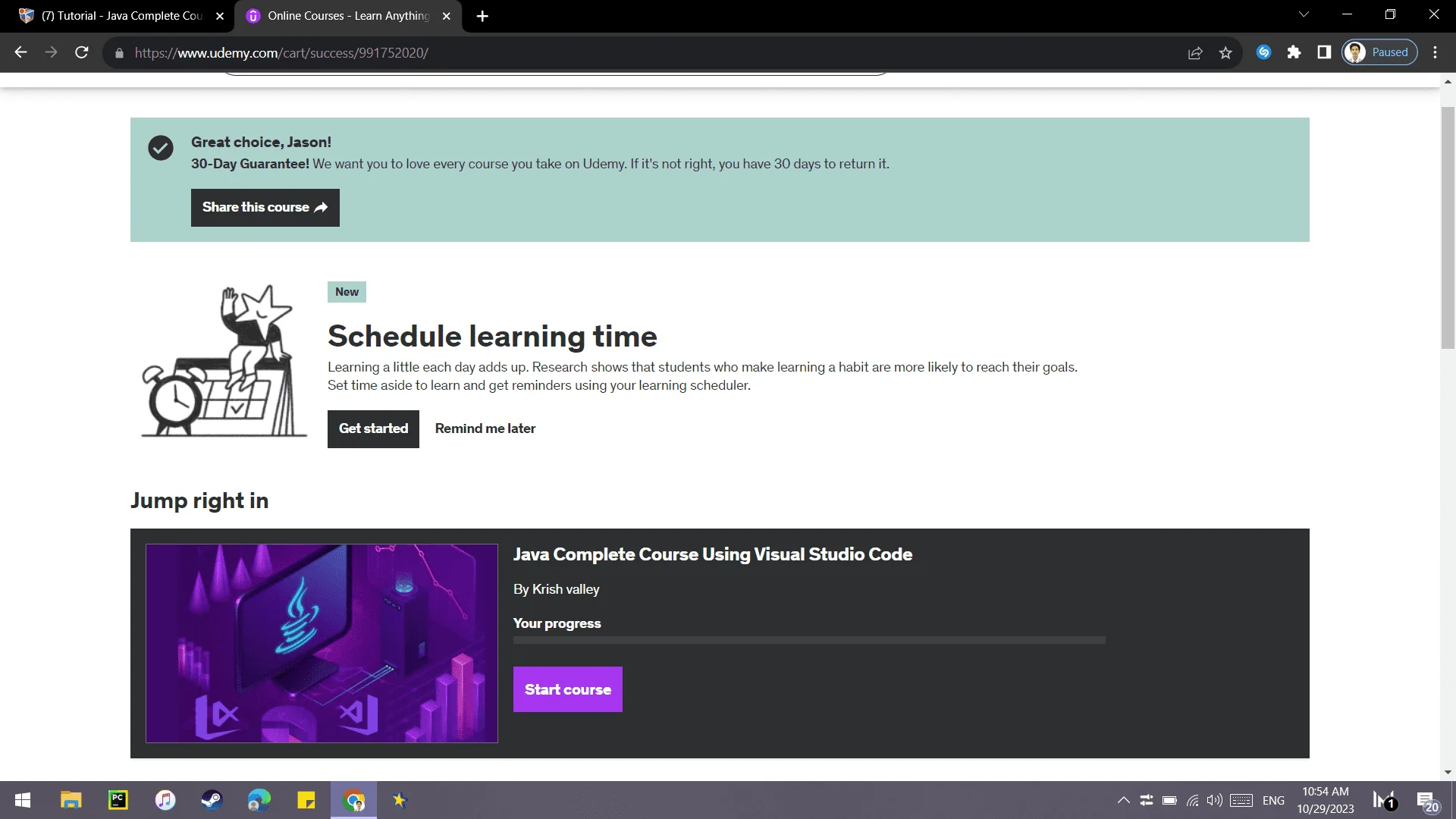Open Microsoft Edge from the taskbar
The height and width of the screenshot is (819, 1456).
point(259,800)
